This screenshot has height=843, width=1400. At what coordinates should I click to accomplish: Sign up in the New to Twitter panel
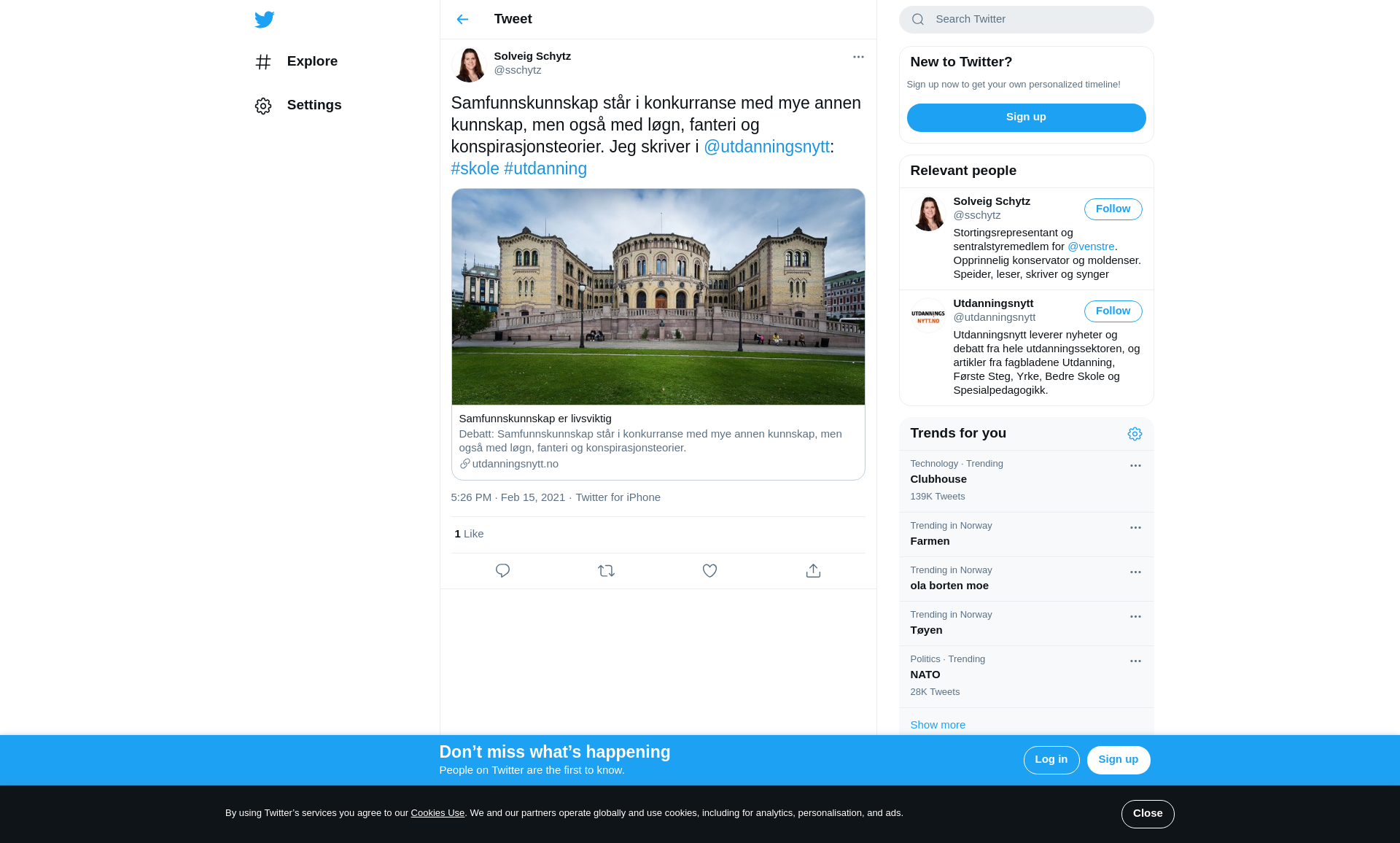pyautogui.click(x=1026, y=117)
